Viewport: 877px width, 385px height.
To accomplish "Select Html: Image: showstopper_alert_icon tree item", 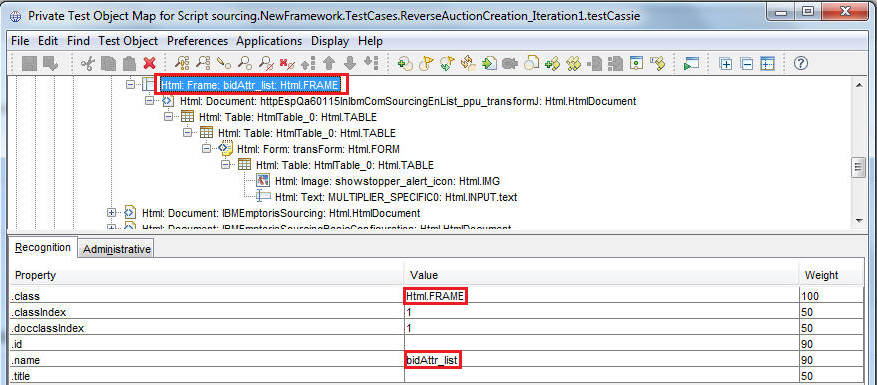I will pos(387,181).
